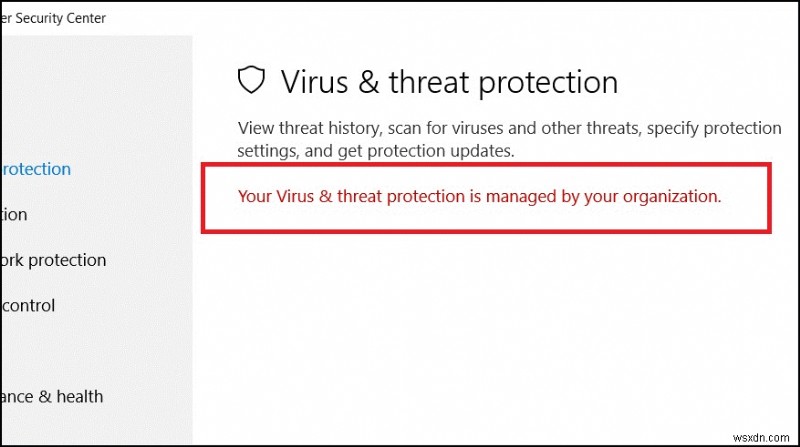
Task: Open the 'ork protection' sidebar entry
Action: [53, 260]
